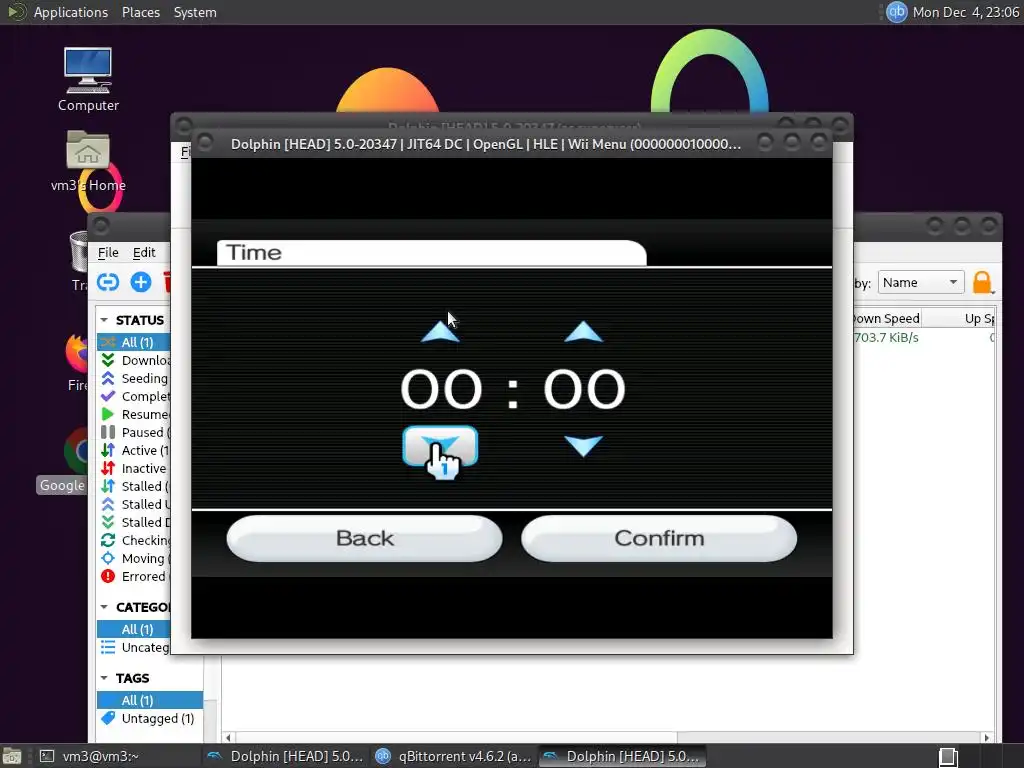This screenshot has height=768, width=1024.
Task: Click the clock Mon Dec 4, 23:06
Action: pos(965,12)
